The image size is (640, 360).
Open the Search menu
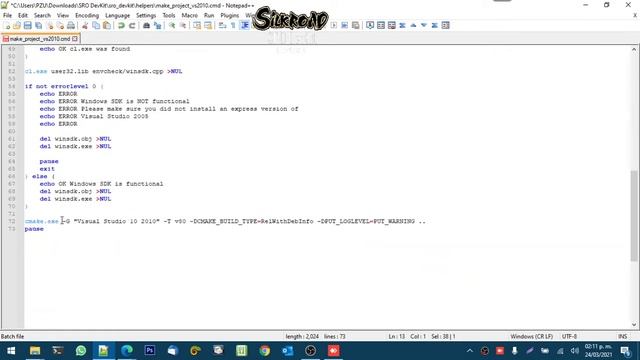click(42, 15)
